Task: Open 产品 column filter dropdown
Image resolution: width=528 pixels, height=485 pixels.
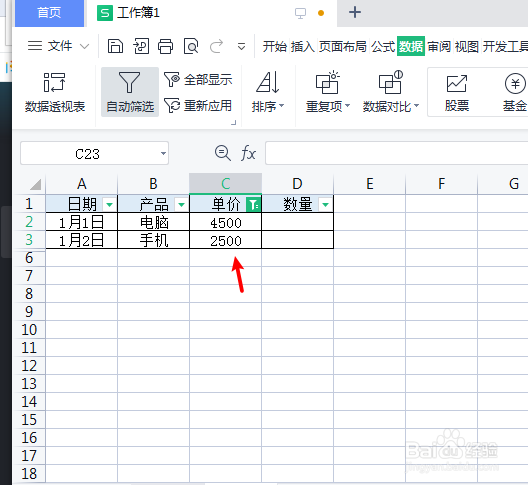Action: [x=182, y=204]
